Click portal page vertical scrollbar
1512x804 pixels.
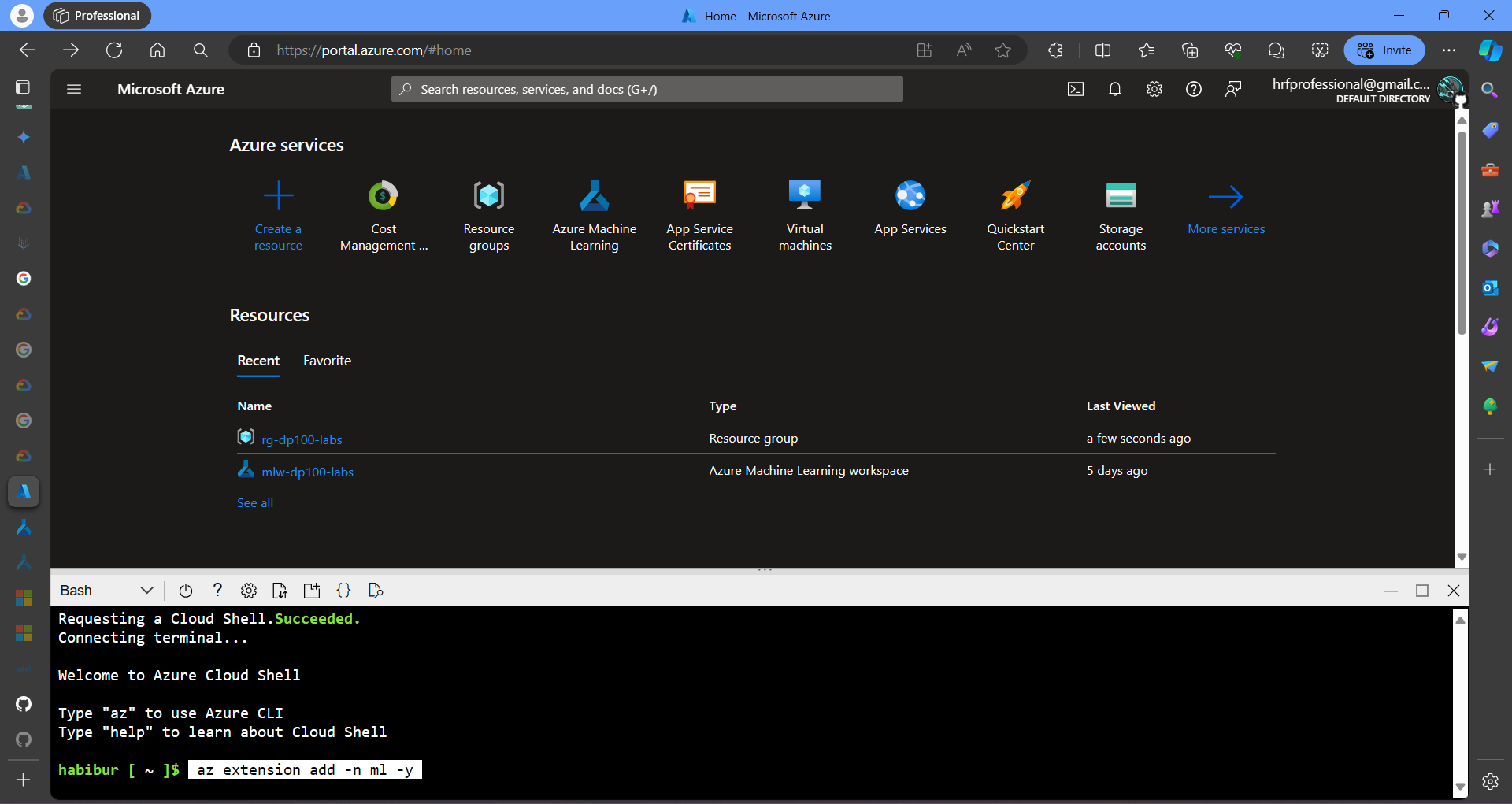tap(1462, 232)
